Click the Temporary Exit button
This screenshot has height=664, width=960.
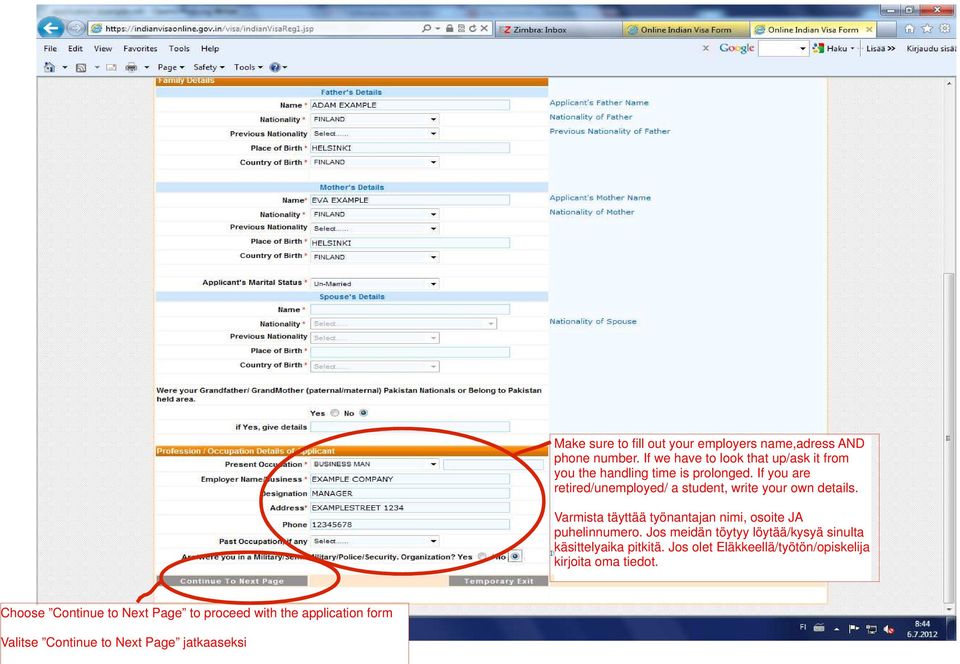[498, 581]
